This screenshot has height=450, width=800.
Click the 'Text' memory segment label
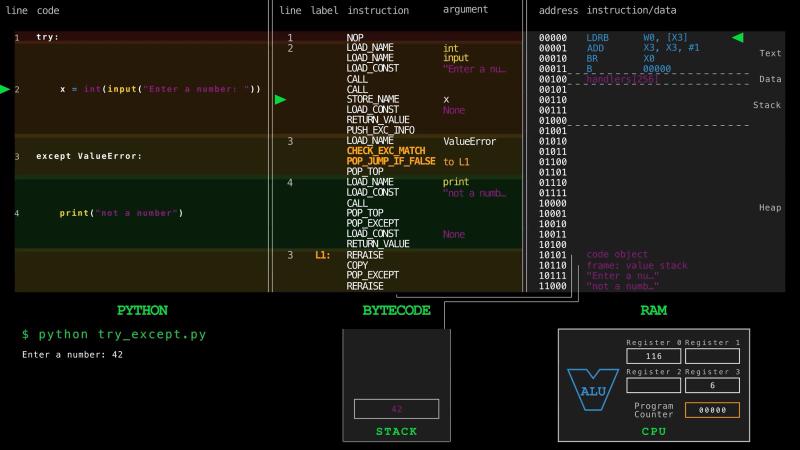pyautogui.click(x=770, y=53)
